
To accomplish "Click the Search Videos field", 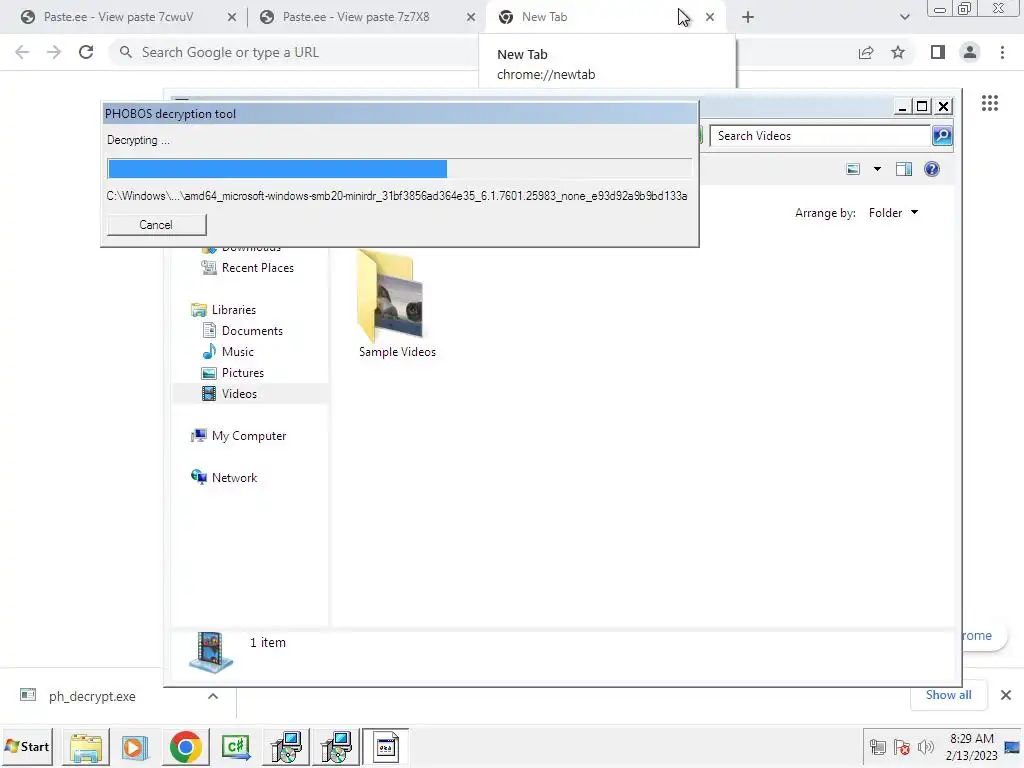I will pyautogui.click(x=820, y=136).
